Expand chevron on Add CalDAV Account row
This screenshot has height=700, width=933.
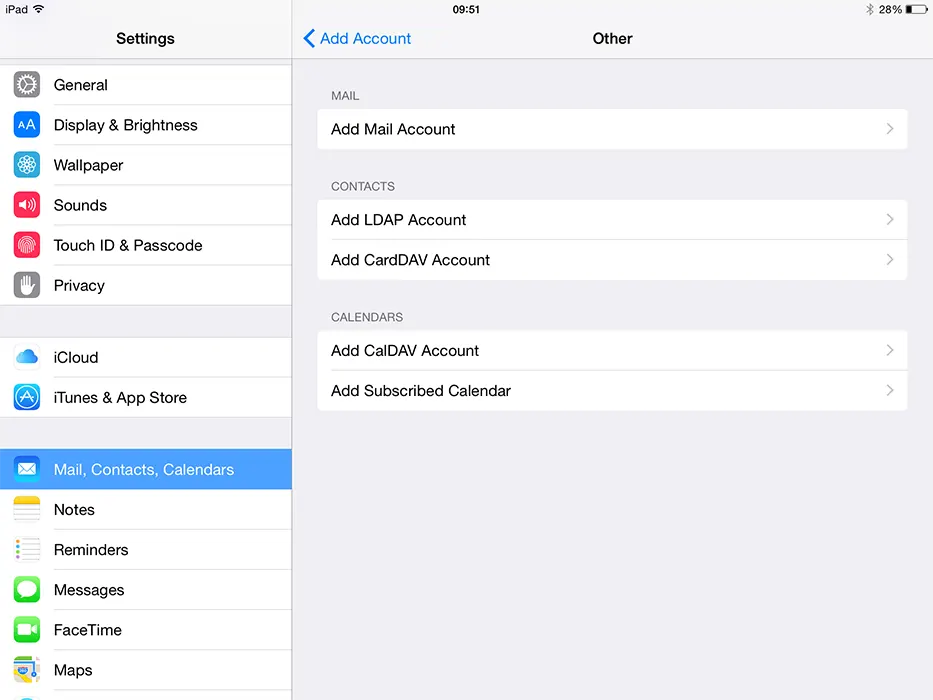(x=889, y=351)
